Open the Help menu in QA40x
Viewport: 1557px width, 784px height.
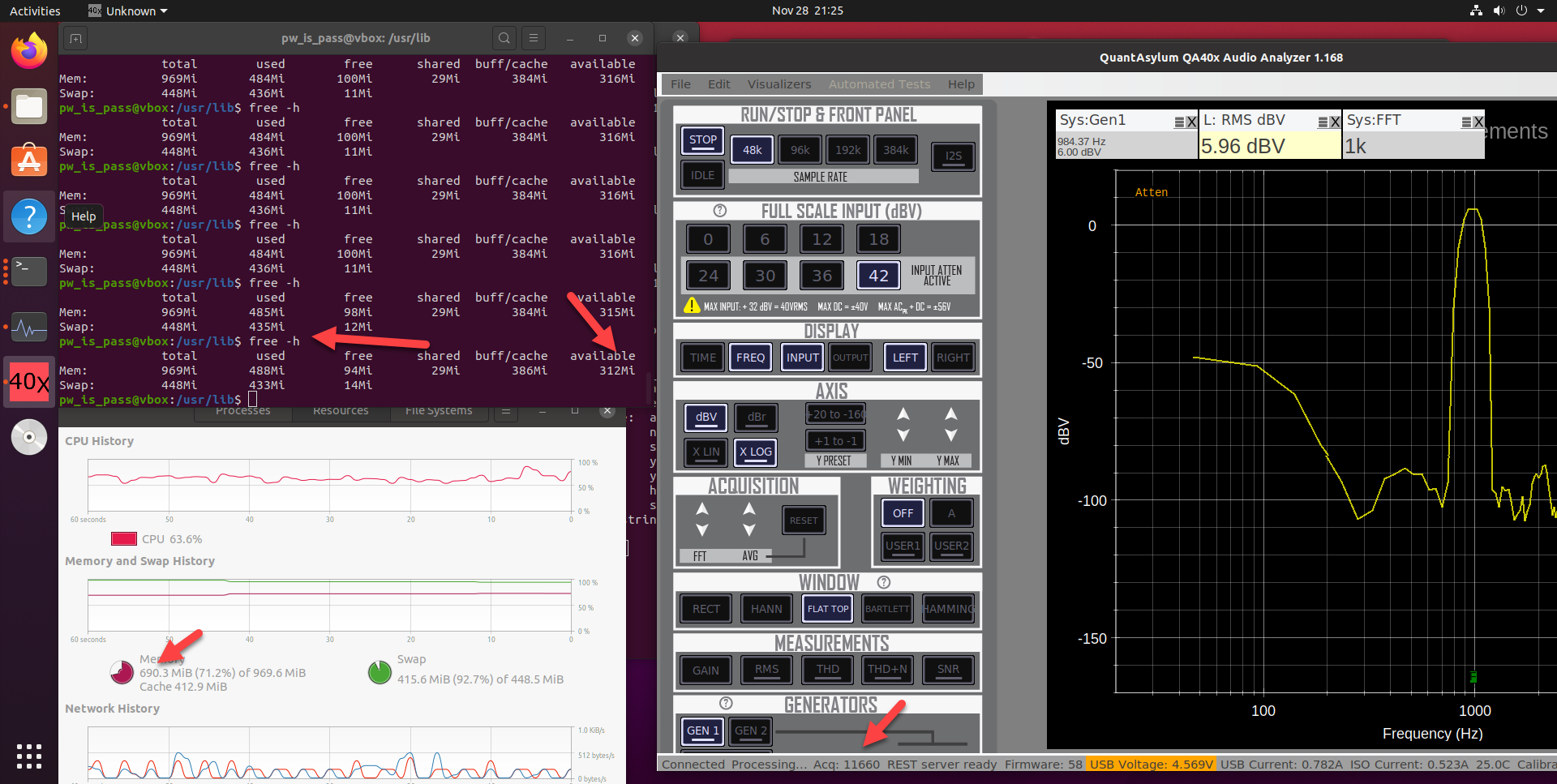pyautogui.click(x=961, y=84)
